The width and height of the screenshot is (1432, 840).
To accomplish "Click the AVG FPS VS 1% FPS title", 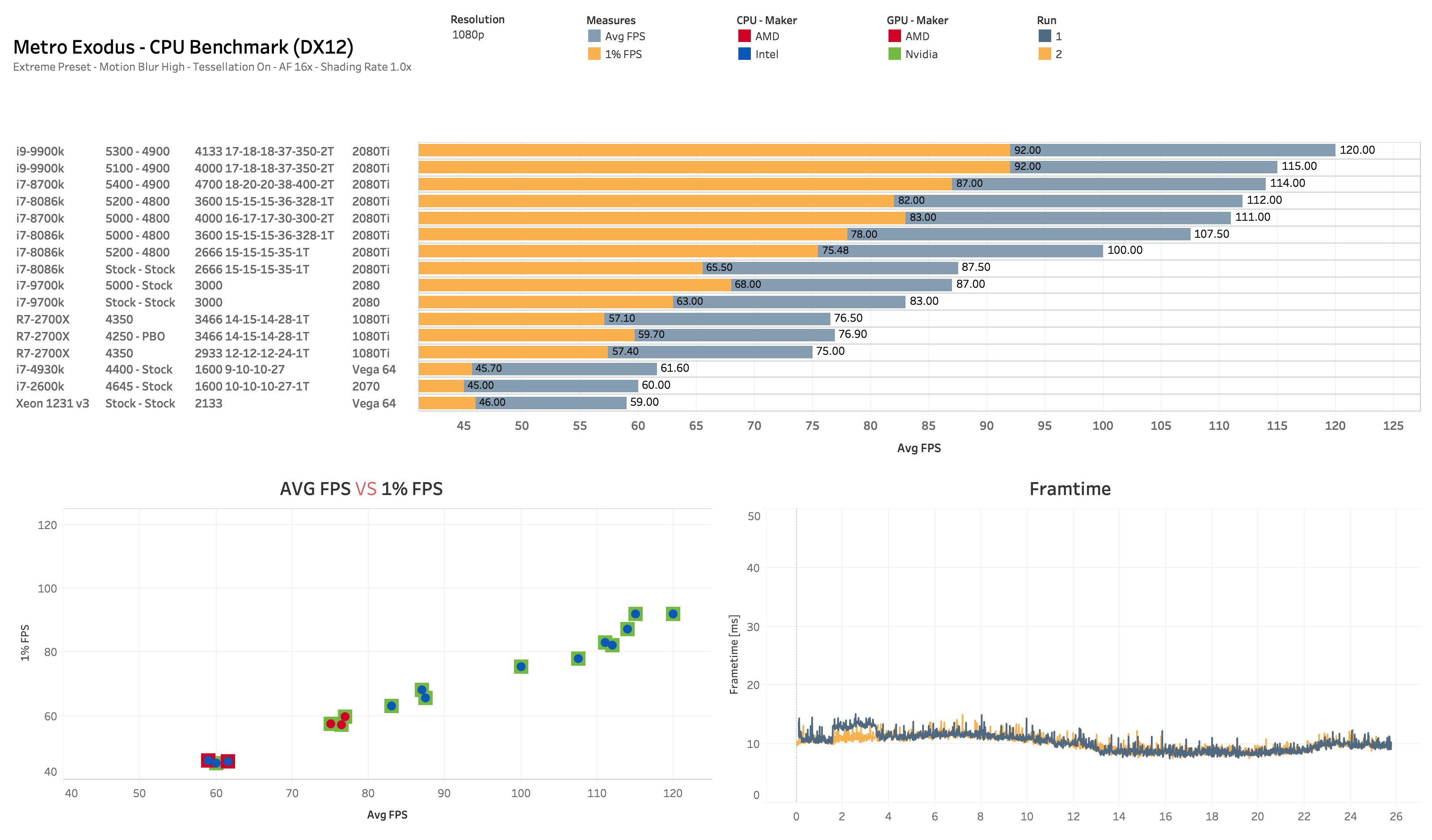I will point(361,489).
